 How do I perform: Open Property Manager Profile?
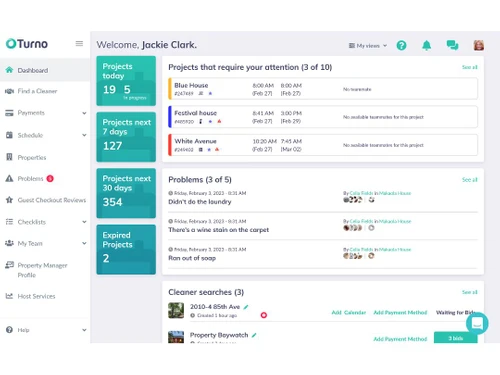(x=42, y=270)
